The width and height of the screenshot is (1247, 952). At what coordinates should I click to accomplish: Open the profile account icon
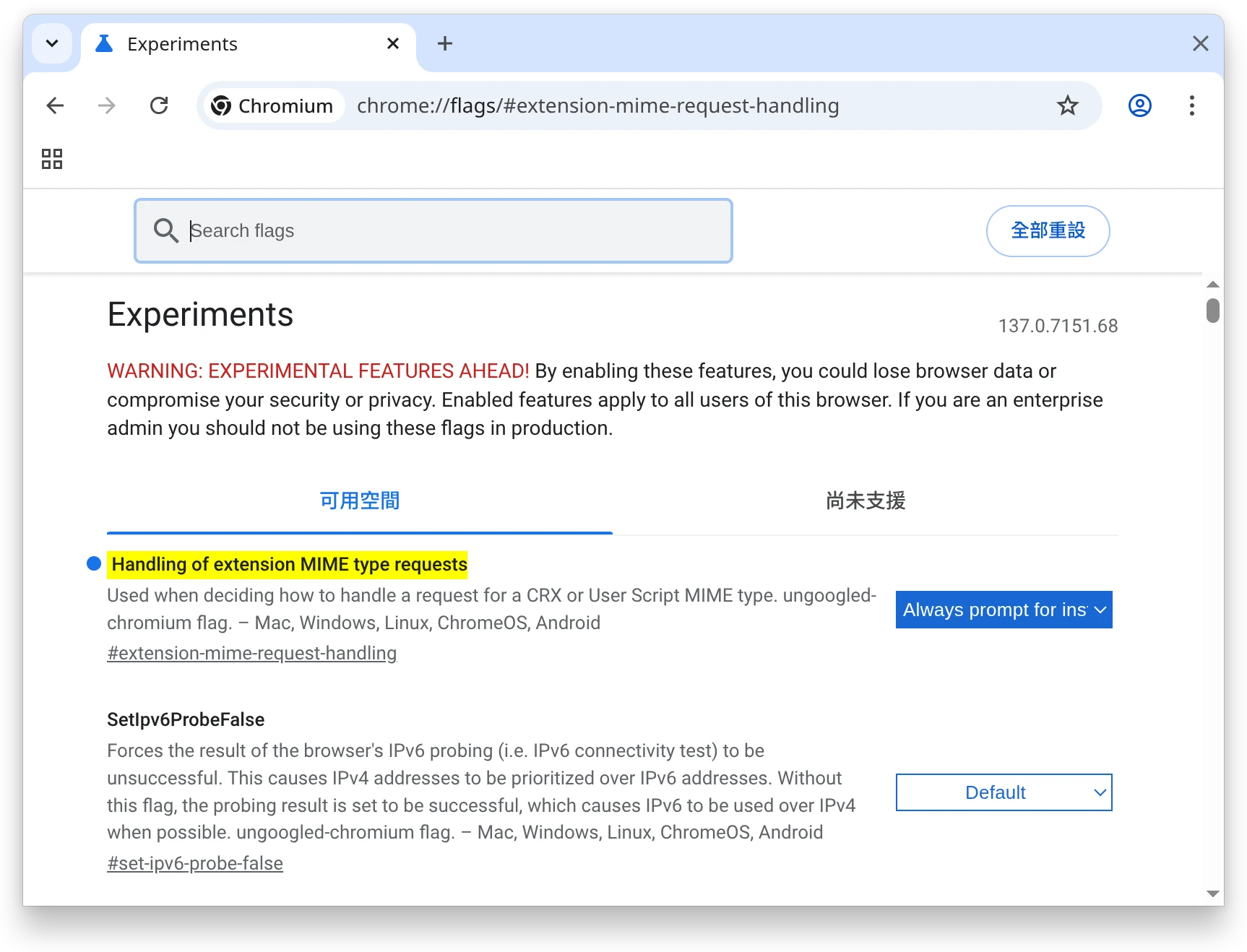click(1139, 106)
